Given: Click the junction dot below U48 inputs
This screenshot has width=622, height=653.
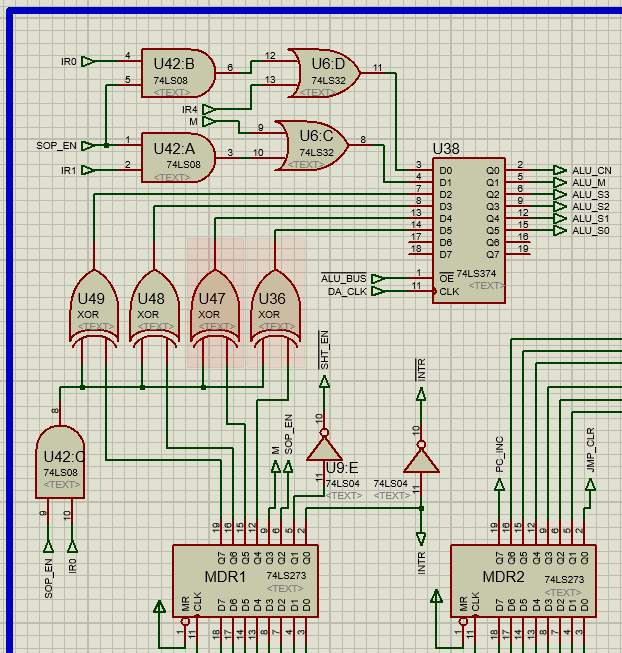Looking at the screenshot, I should pyautogui.click(x=142, y=387).
